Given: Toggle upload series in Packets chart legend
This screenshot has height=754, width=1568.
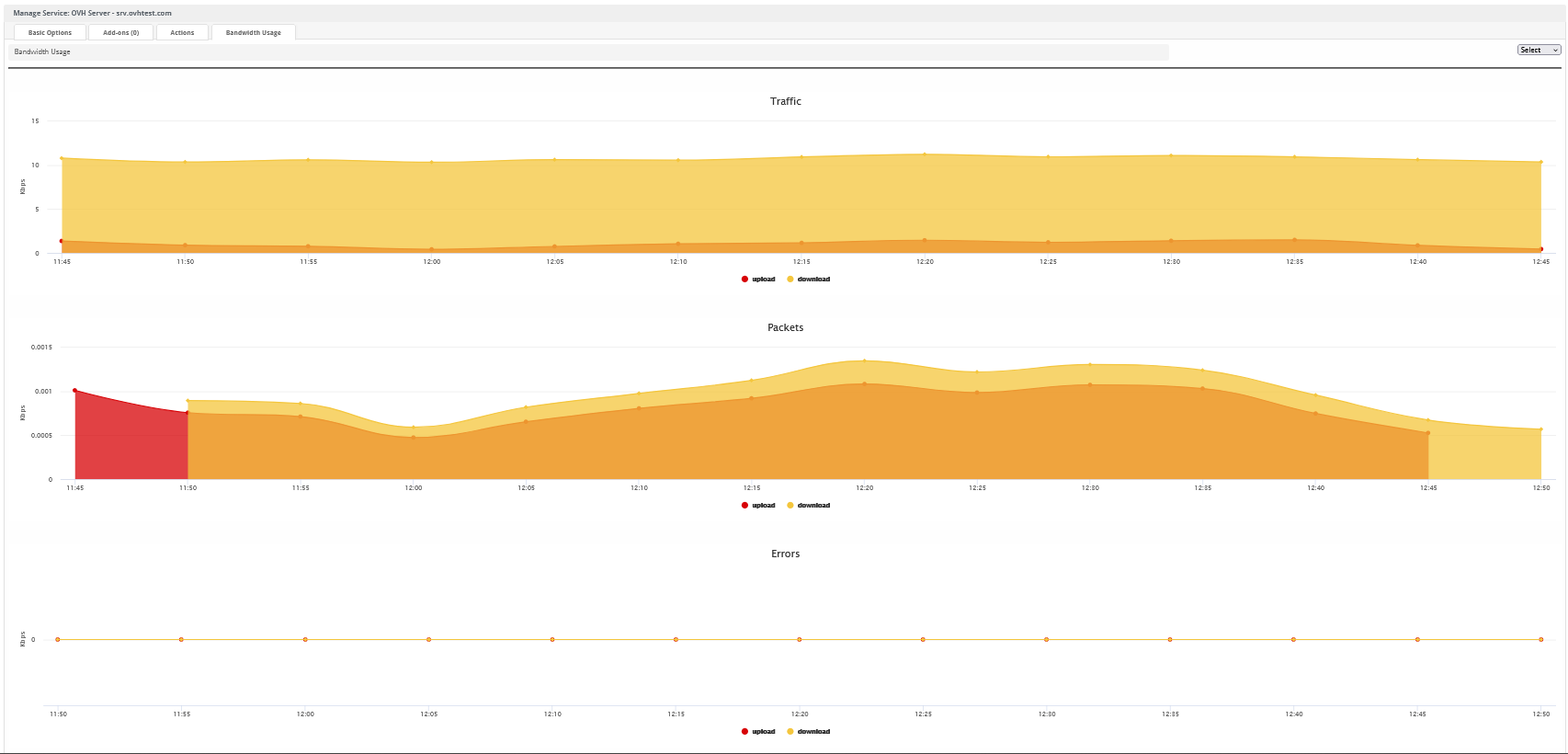Looking at the screenshot, I should (758, 505).
